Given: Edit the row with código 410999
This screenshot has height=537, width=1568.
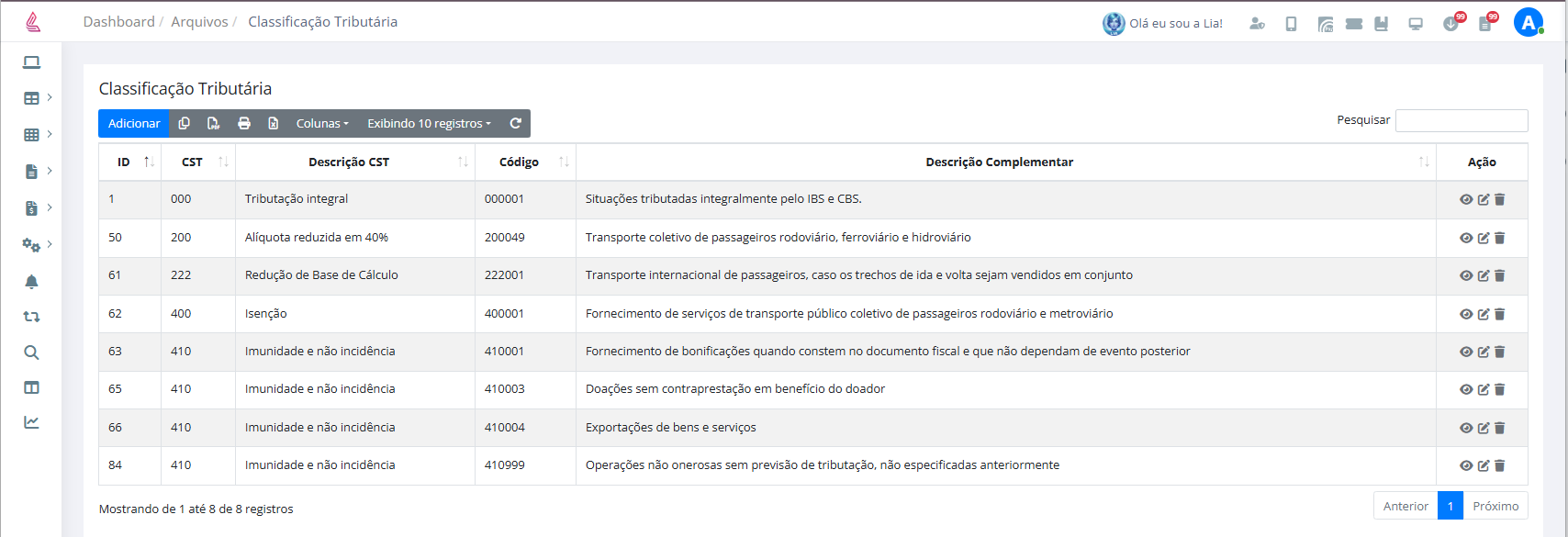Looking at the screenshot, I should pos(1483,465).
